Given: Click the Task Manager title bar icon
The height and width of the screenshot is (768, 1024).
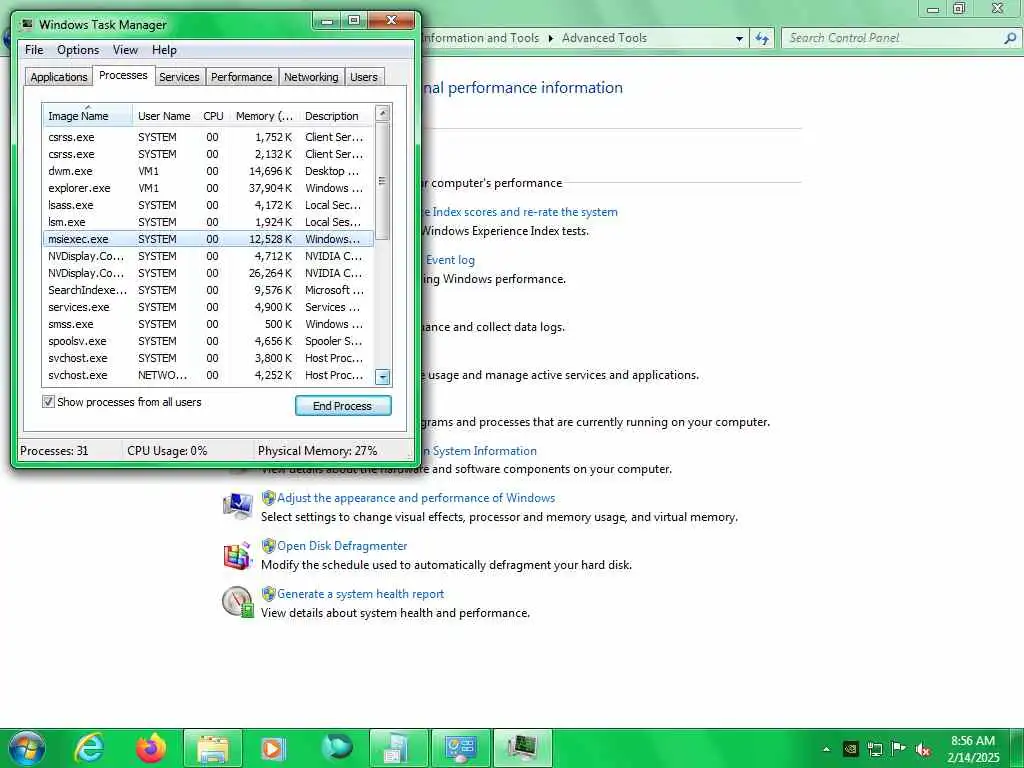Looking at the screenshot, I should click(27, 24).
